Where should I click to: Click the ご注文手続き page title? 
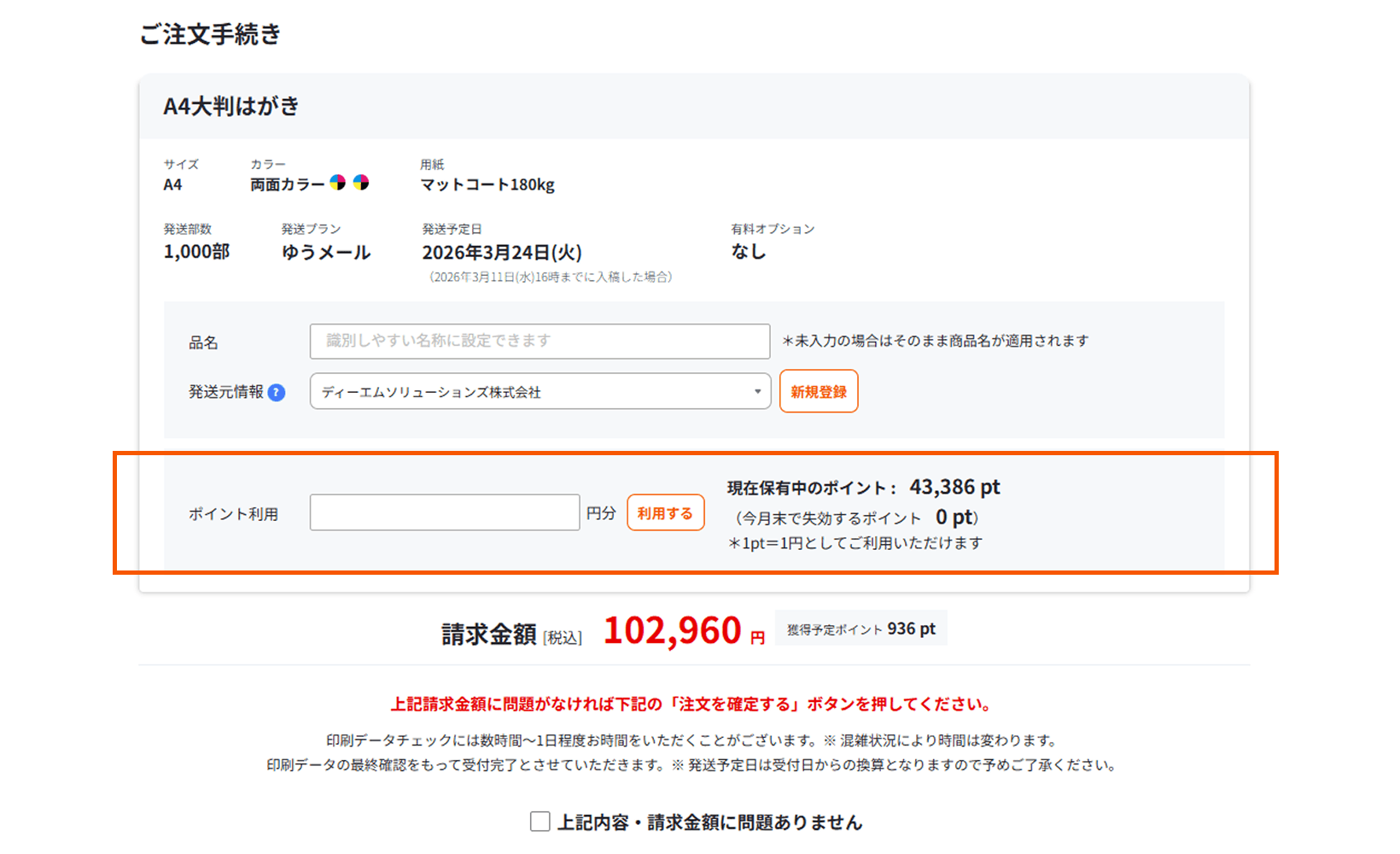210,35
